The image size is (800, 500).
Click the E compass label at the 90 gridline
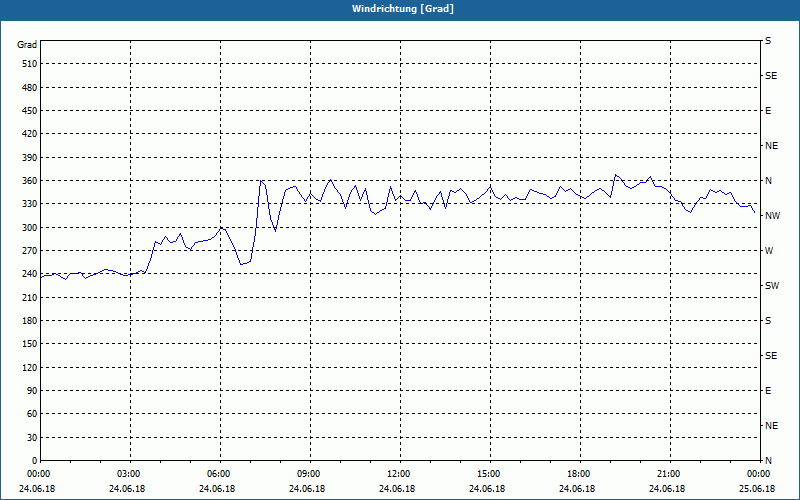click(768, 391)
